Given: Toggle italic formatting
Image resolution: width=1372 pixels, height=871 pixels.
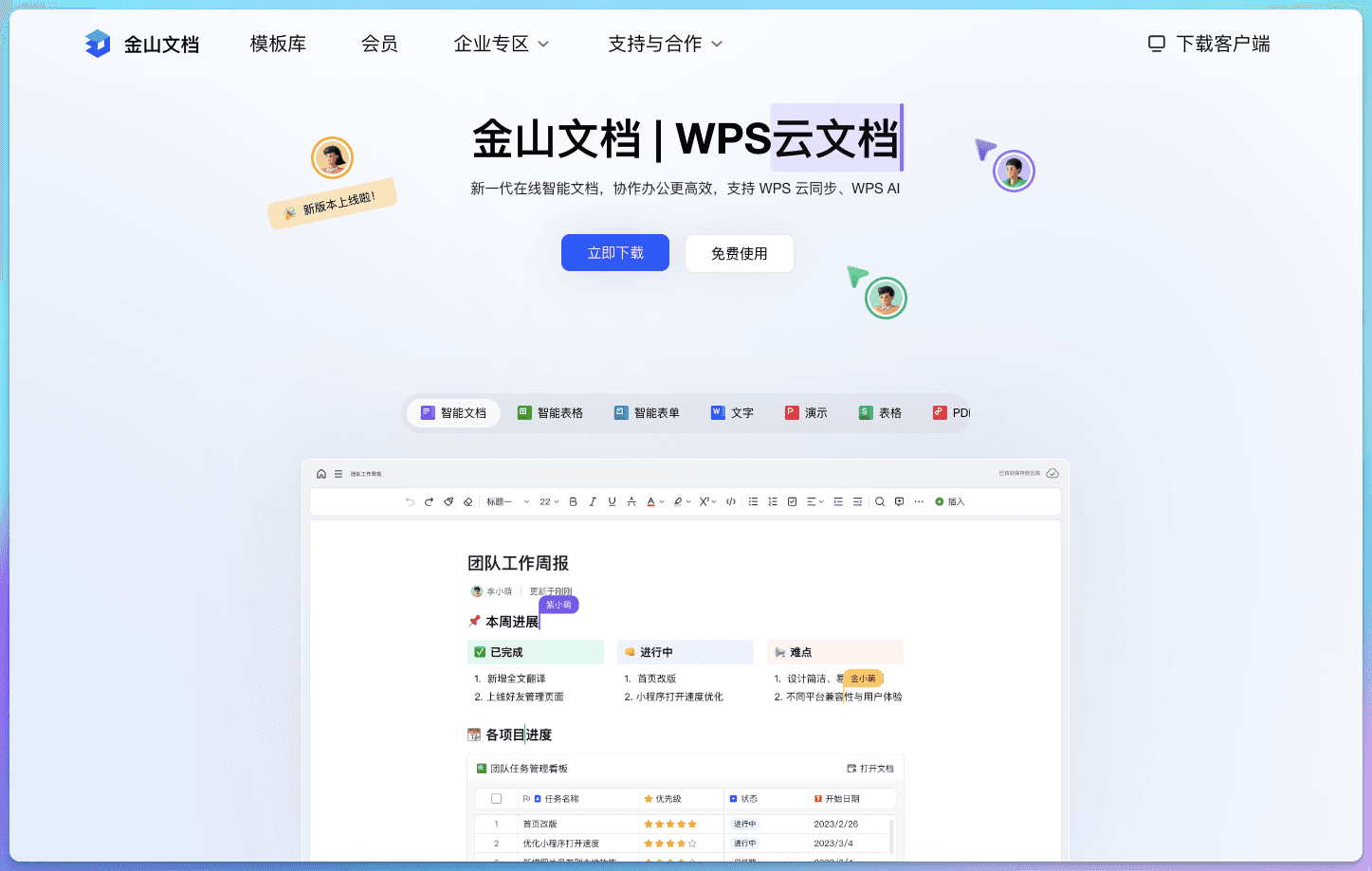Looking at the screenshot, I should [593, 501].
